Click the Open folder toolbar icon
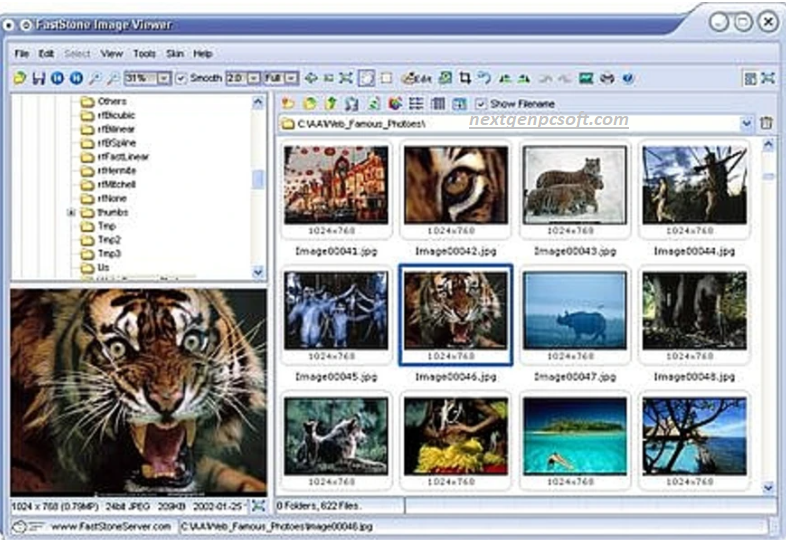Viewport: 786px width, 540px height. click(x=20, y=78)
